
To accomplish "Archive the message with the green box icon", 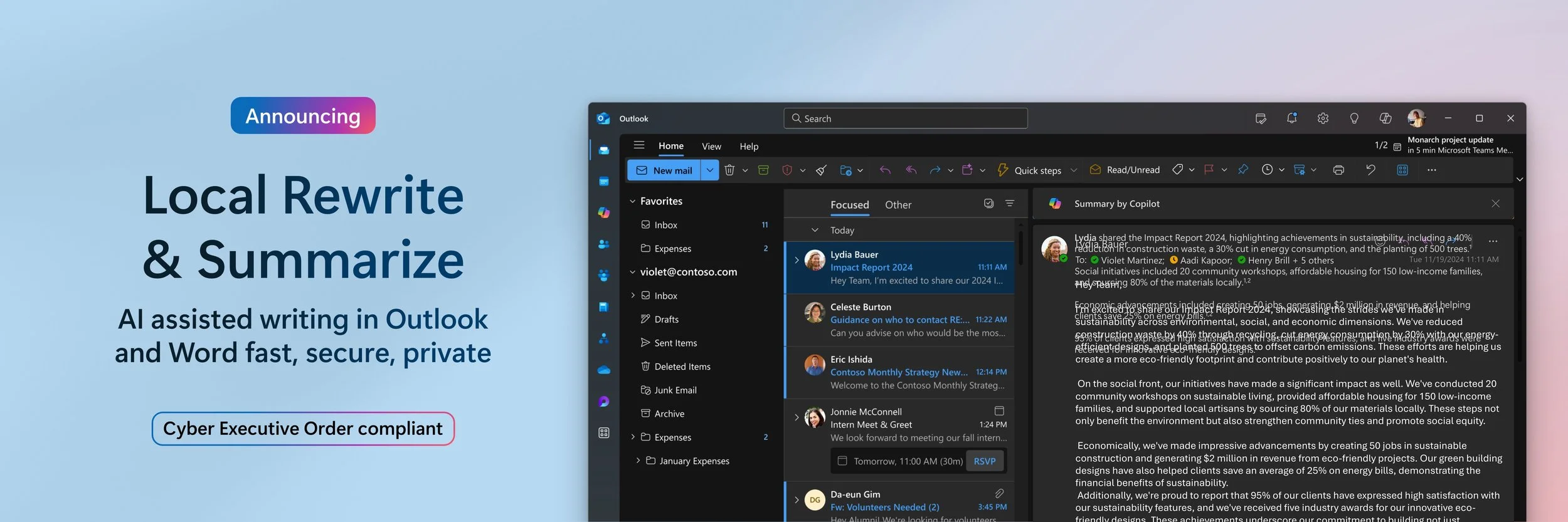I will tap(763, 170).
